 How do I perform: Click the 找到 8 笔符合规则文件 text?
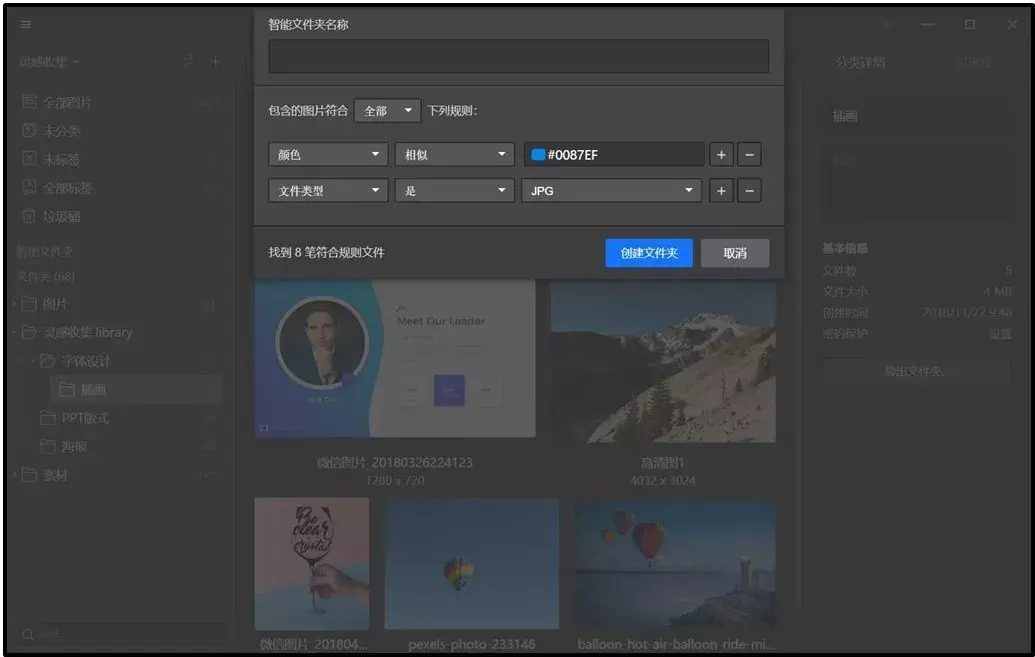coord(326,252)
